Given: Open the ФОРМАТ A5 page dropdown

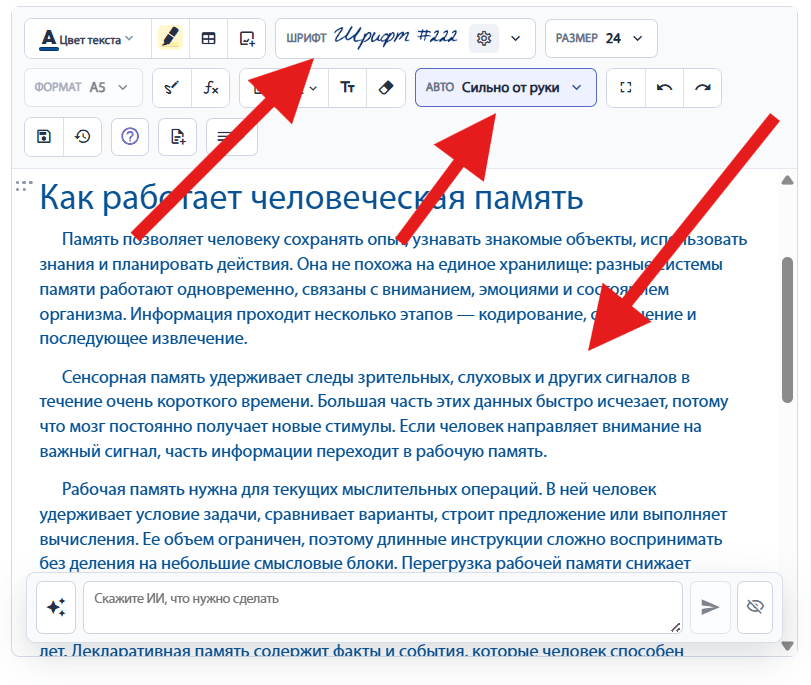Looking at the screenshot, I should coord(83,87).
